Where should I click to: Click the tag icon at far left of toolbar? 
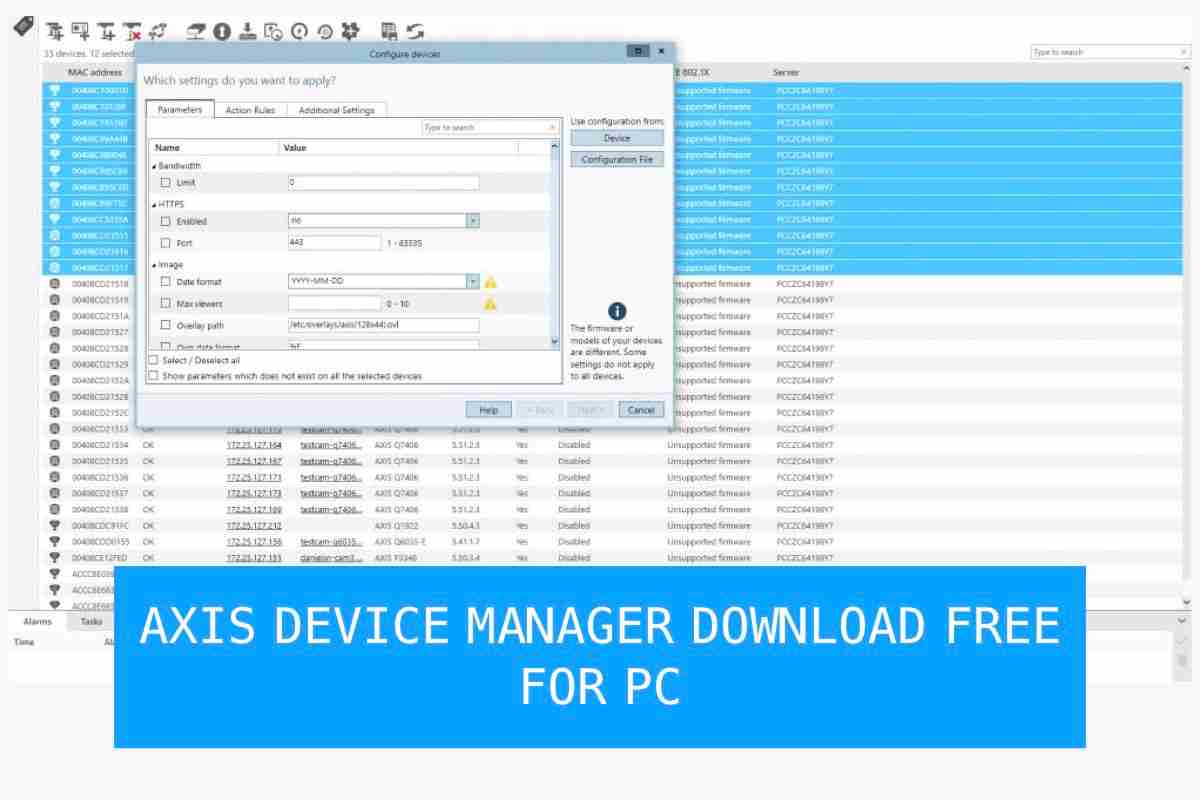click(x=22, y=28)
